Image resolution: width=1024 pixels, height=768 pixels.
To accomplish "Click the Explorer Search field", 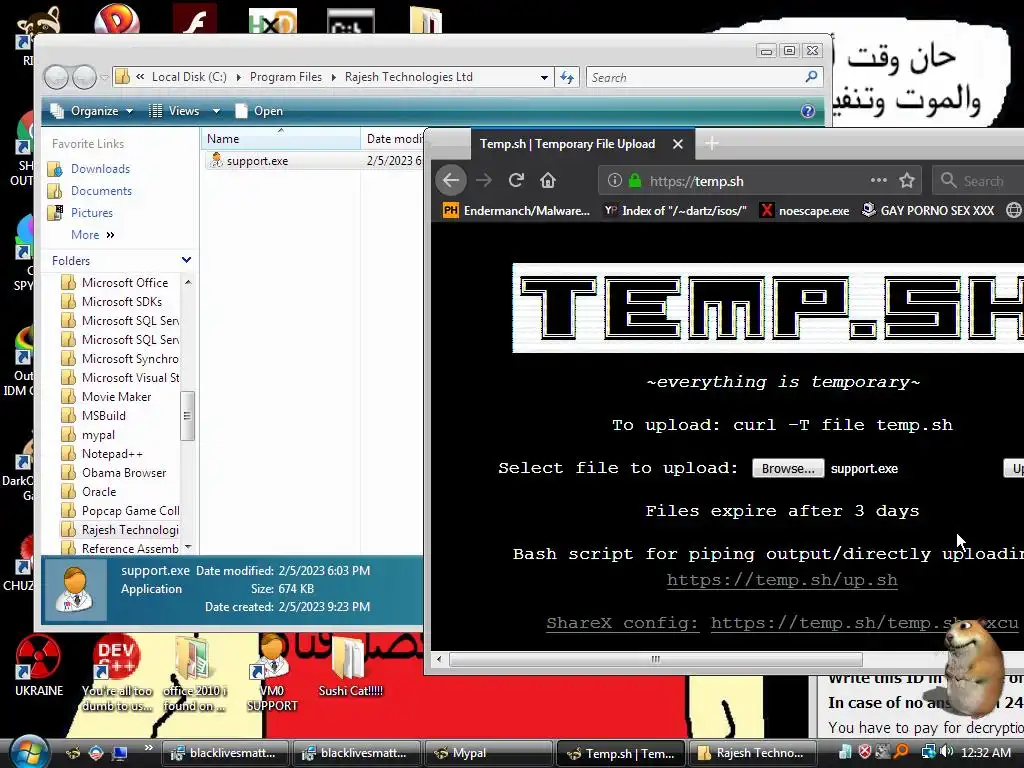I will tap(704, 77).
